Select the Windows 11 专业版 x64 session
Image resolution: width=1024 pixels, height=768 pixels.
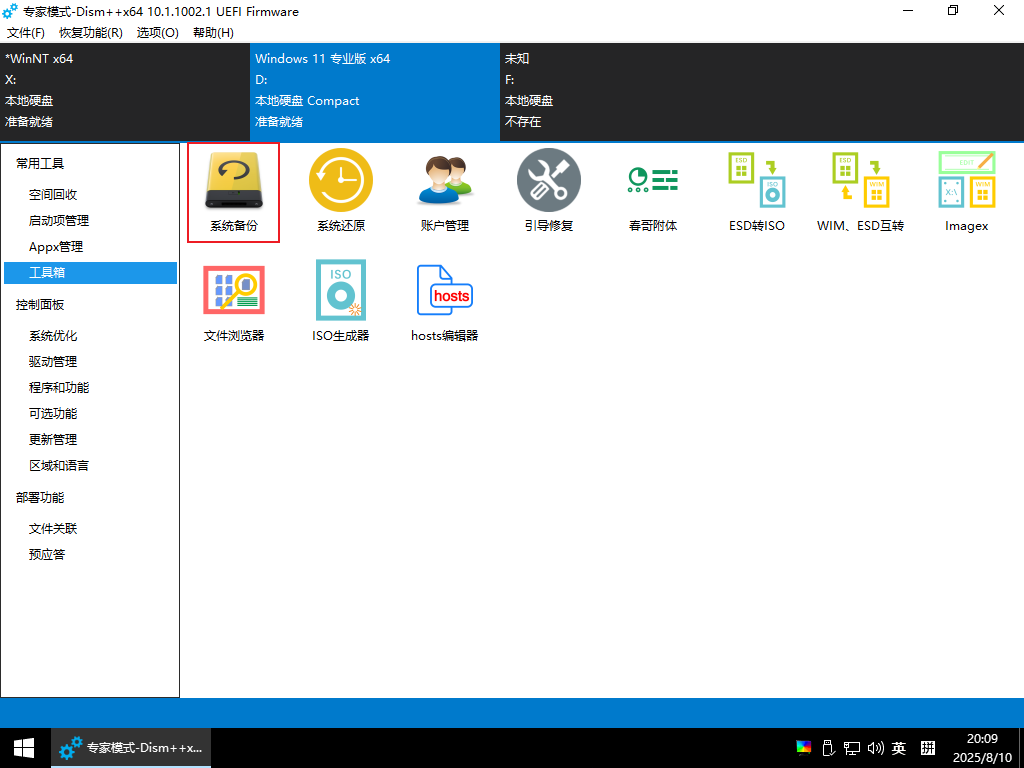point(375,91)
